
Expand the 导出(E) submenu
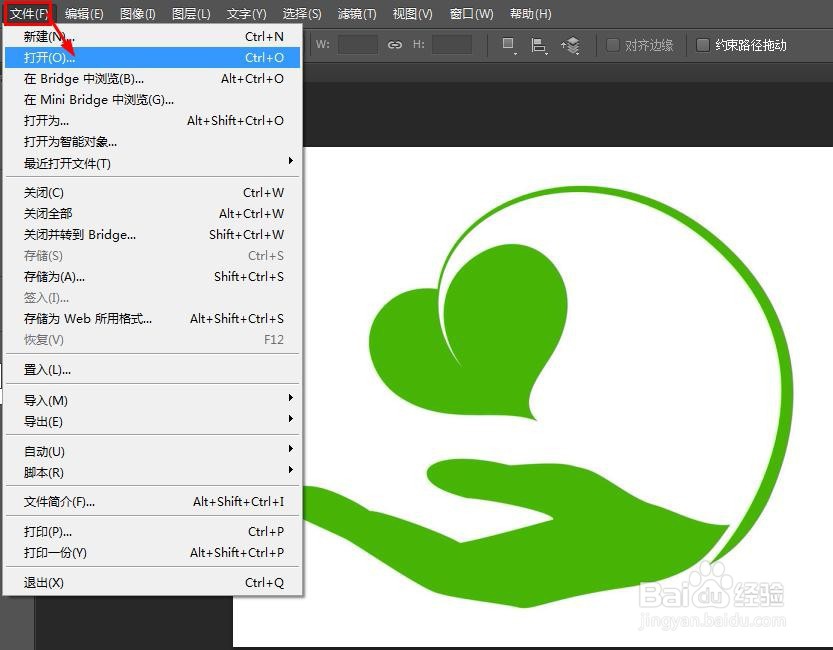[x=152, y=422]
